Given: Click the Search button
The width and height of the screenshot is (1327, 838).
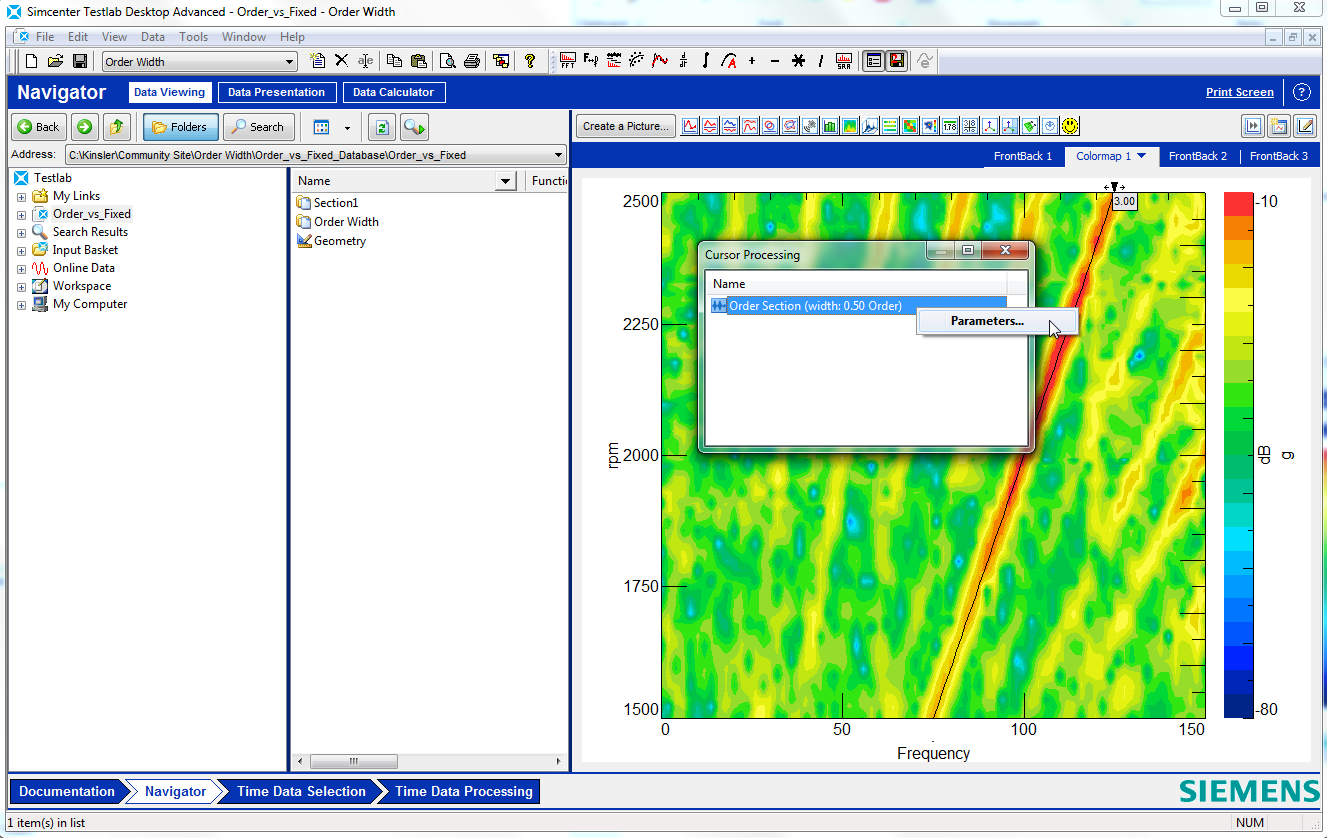Looking at the screenshot, I should (259, 127).
